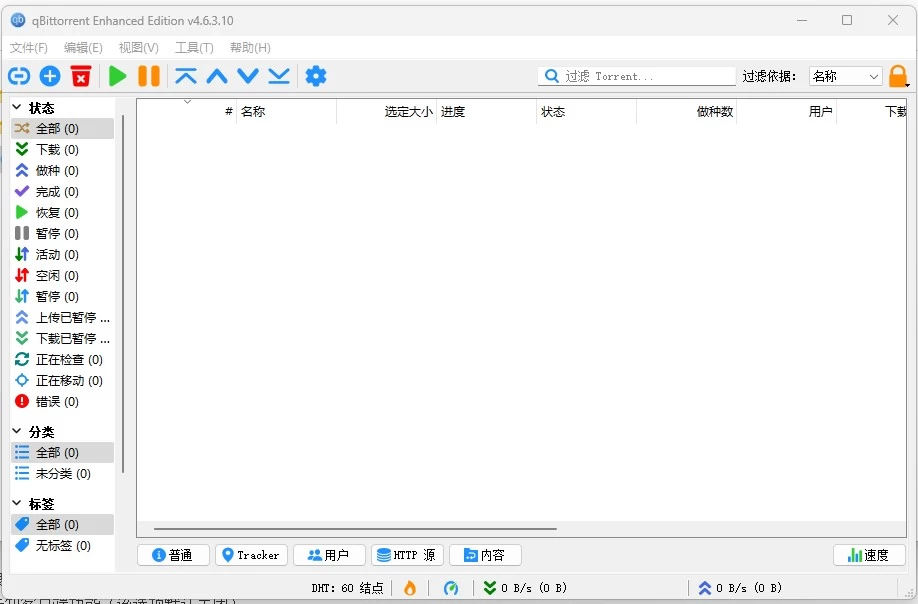
Task: Open the 过滤依据 名称 dropdown
Action: (845, 75)
